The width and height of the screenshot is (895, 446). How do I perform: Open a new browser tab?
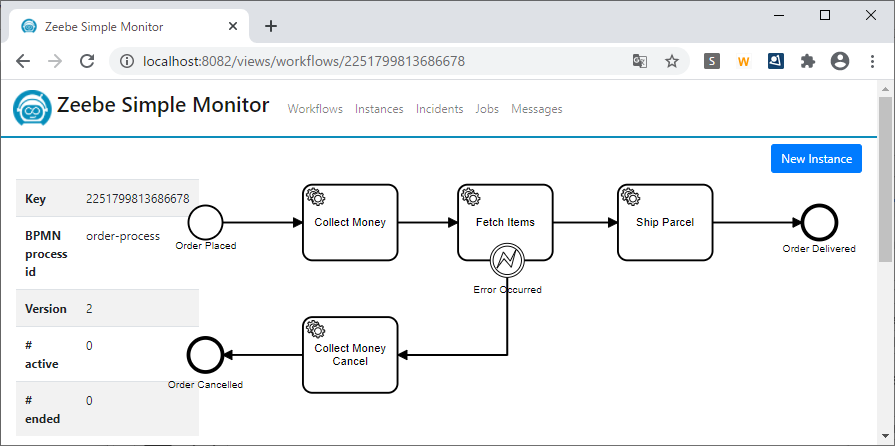pos(271,26)
